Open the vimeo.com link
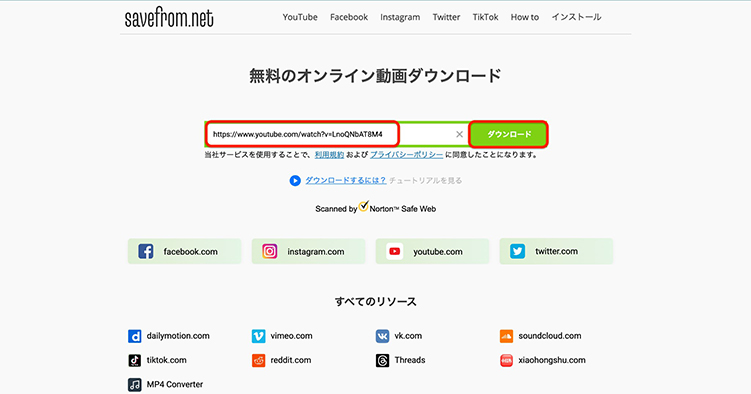 [291, 336]
